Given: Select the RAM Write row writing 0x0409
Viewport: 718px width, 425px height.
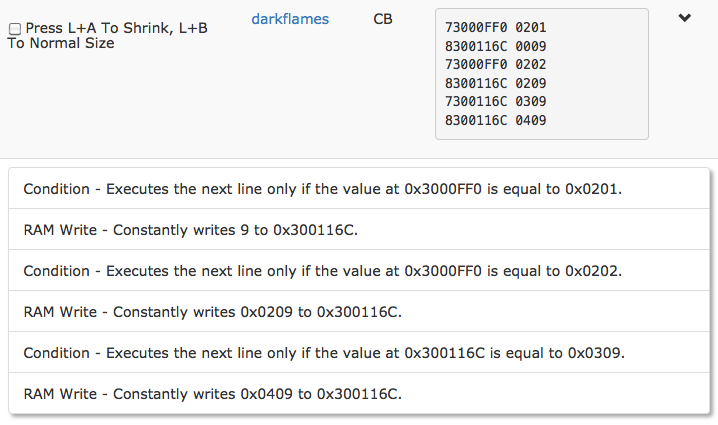Looking at the screenshot, I should click(212, 394).
